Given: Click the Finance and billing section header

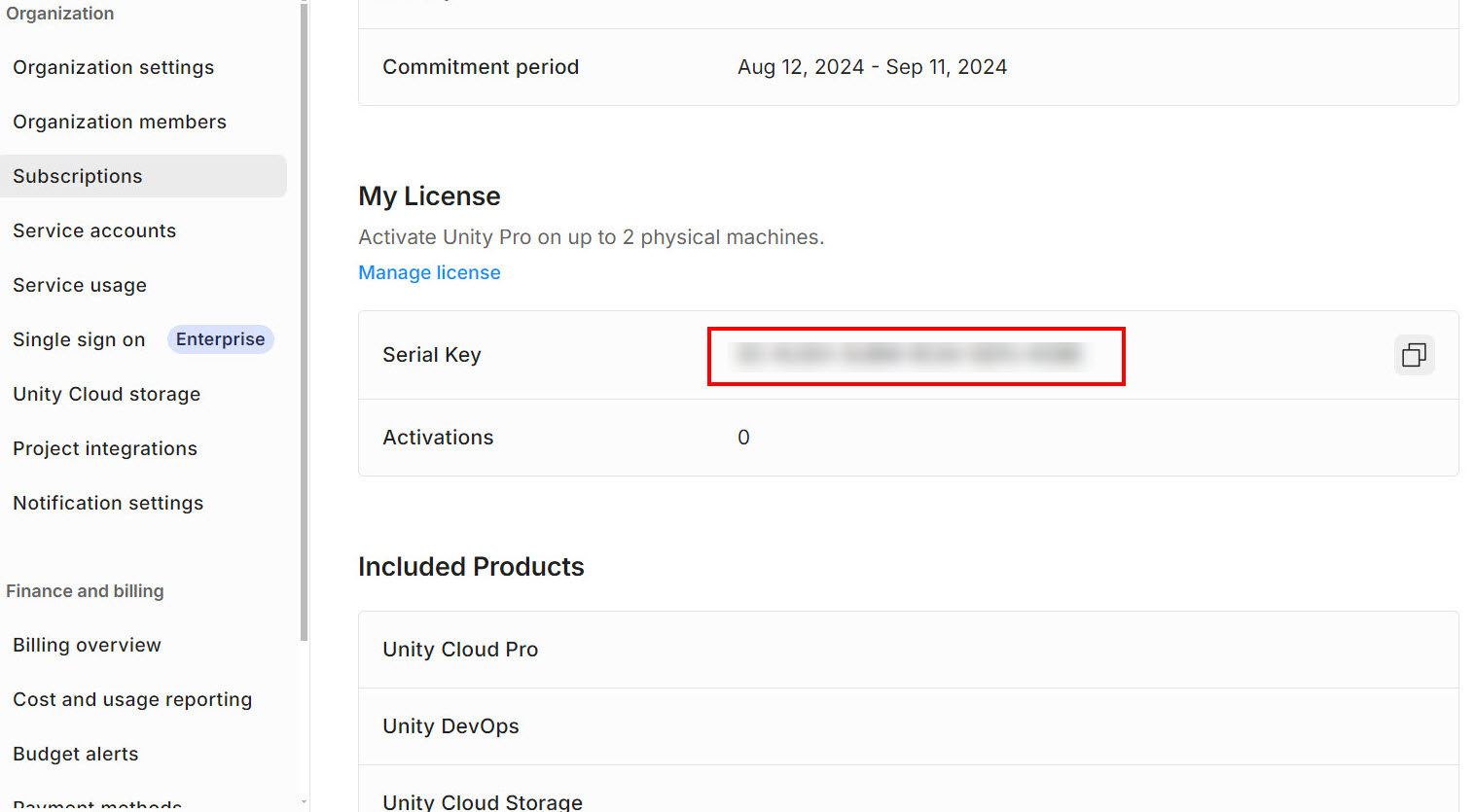Looking at the screenshot, I should tap(85, 591).
